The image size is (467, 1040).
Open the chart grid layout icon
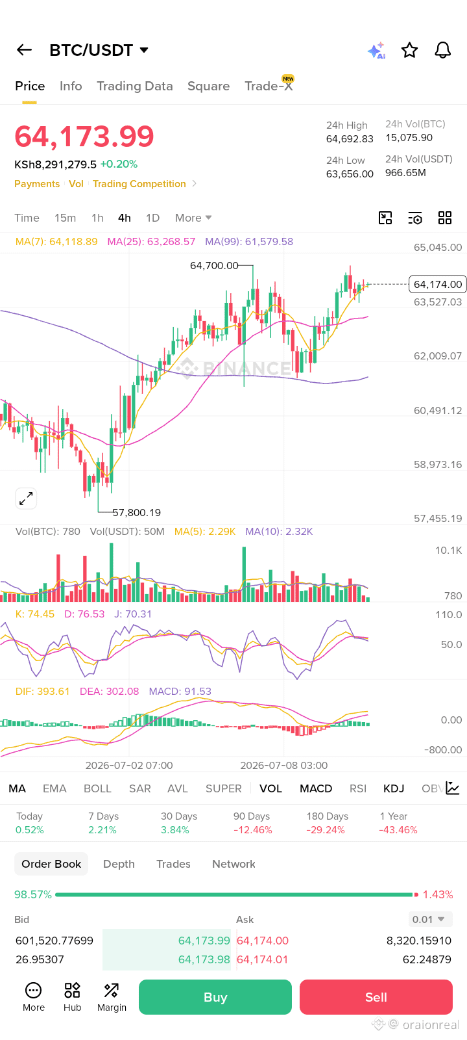tap(445, 218)
